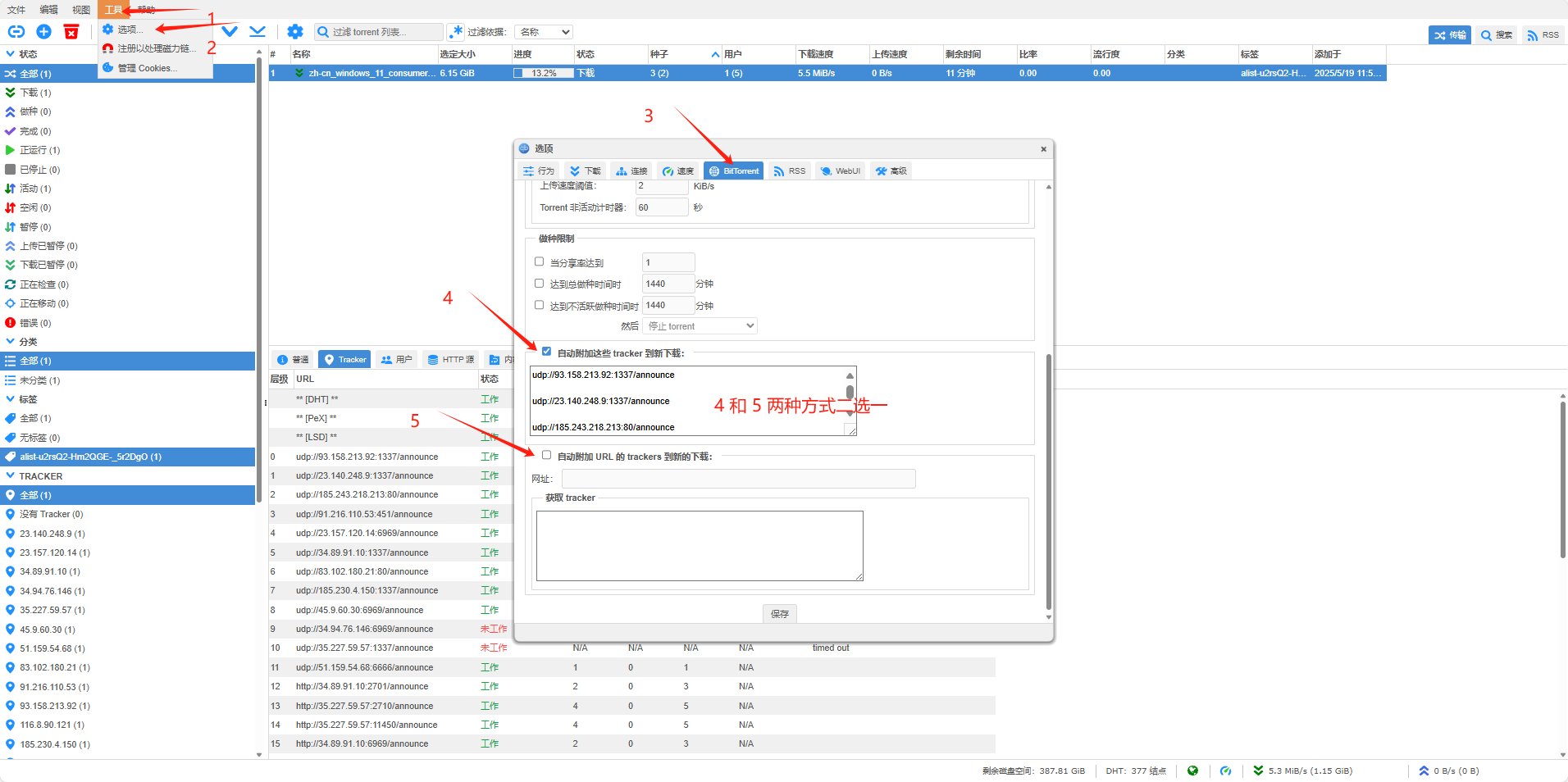Click the add torrent link icon
Screen dimensions: 1568x782
point(16,32)
